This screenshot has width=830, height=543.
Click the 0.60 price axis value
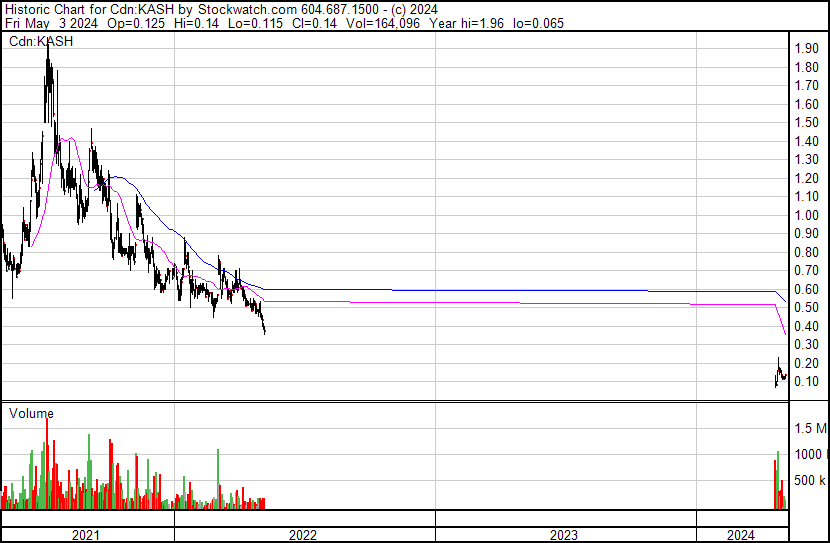807,289
